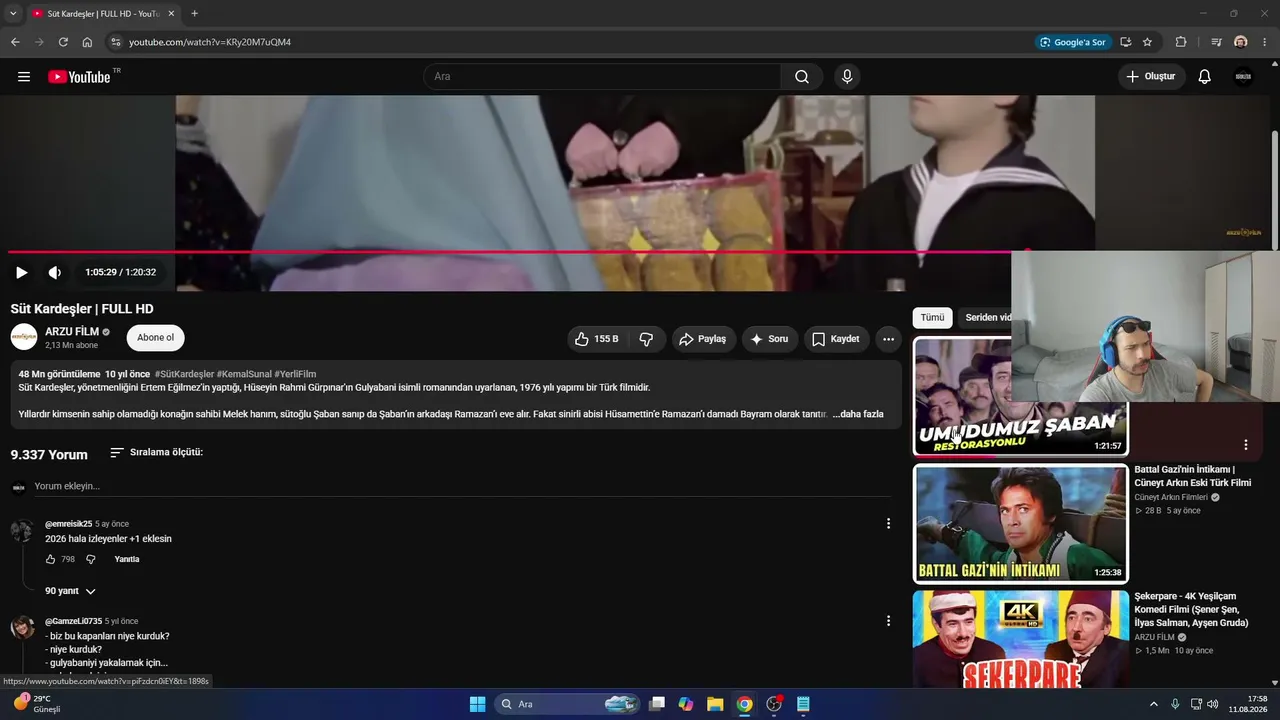
Task: Open browser media controls icon
Action: [1216, 42]
